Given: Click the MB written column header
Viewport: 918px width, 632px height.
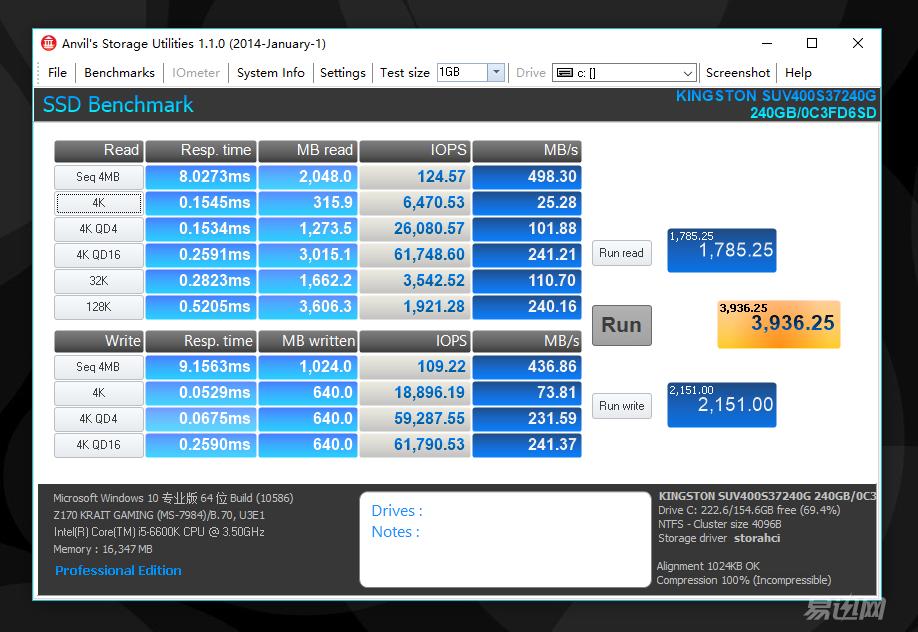Looking at the screenshot, I should click(x=308, y=341).
